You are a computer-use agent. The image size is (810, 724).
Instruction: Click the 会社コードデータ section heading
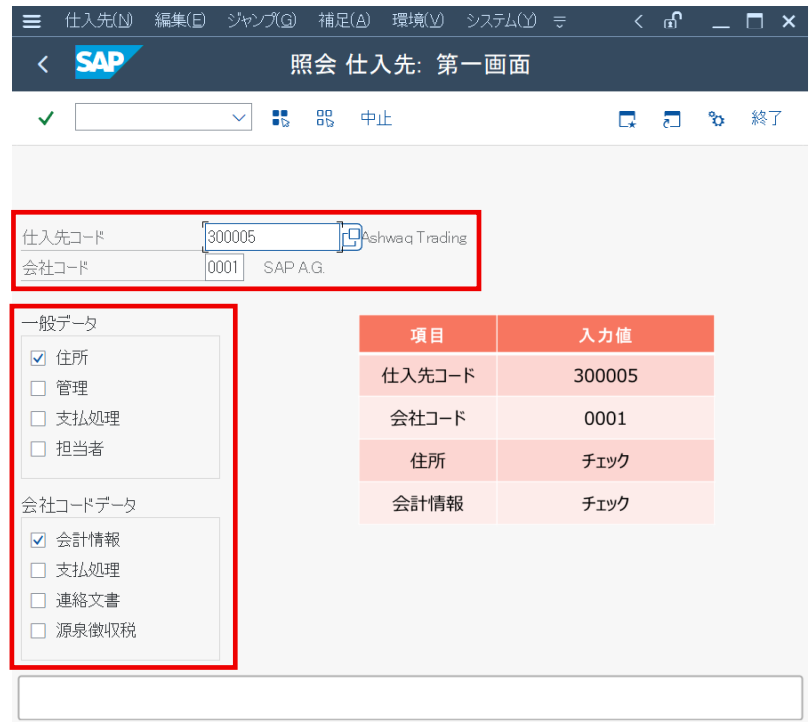[x=79, y=505]
